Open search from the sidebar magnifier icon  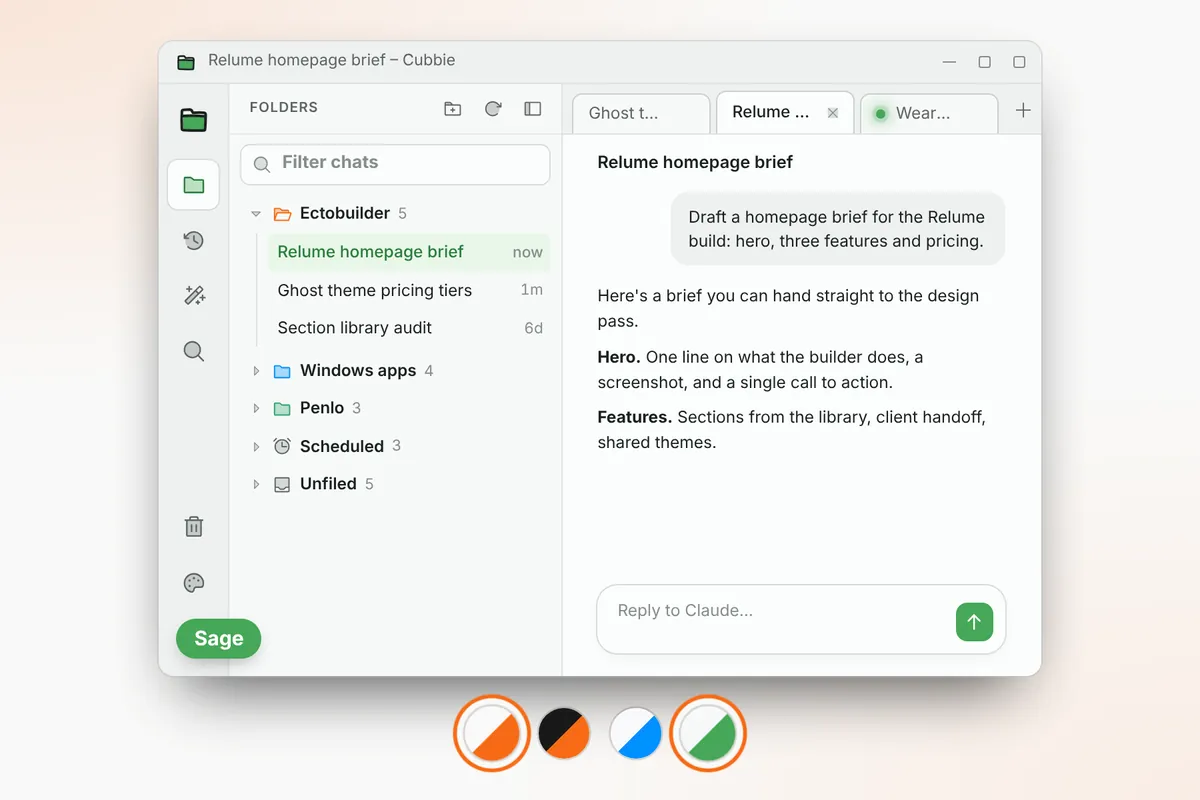pyautogui.click(x=193, y=351)
